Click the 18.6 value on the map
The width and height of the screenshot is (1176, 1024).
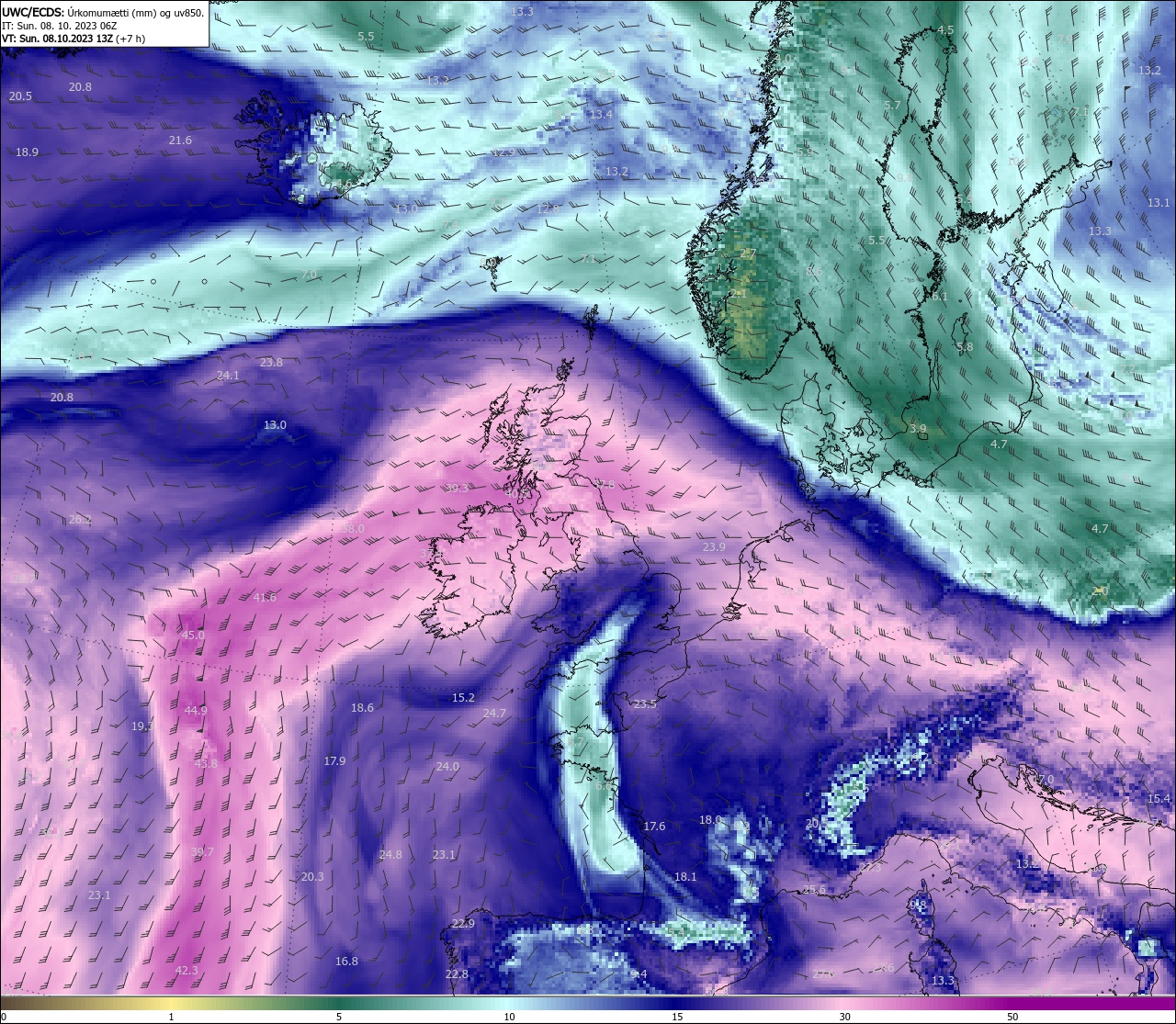click(x=362, y=708)
